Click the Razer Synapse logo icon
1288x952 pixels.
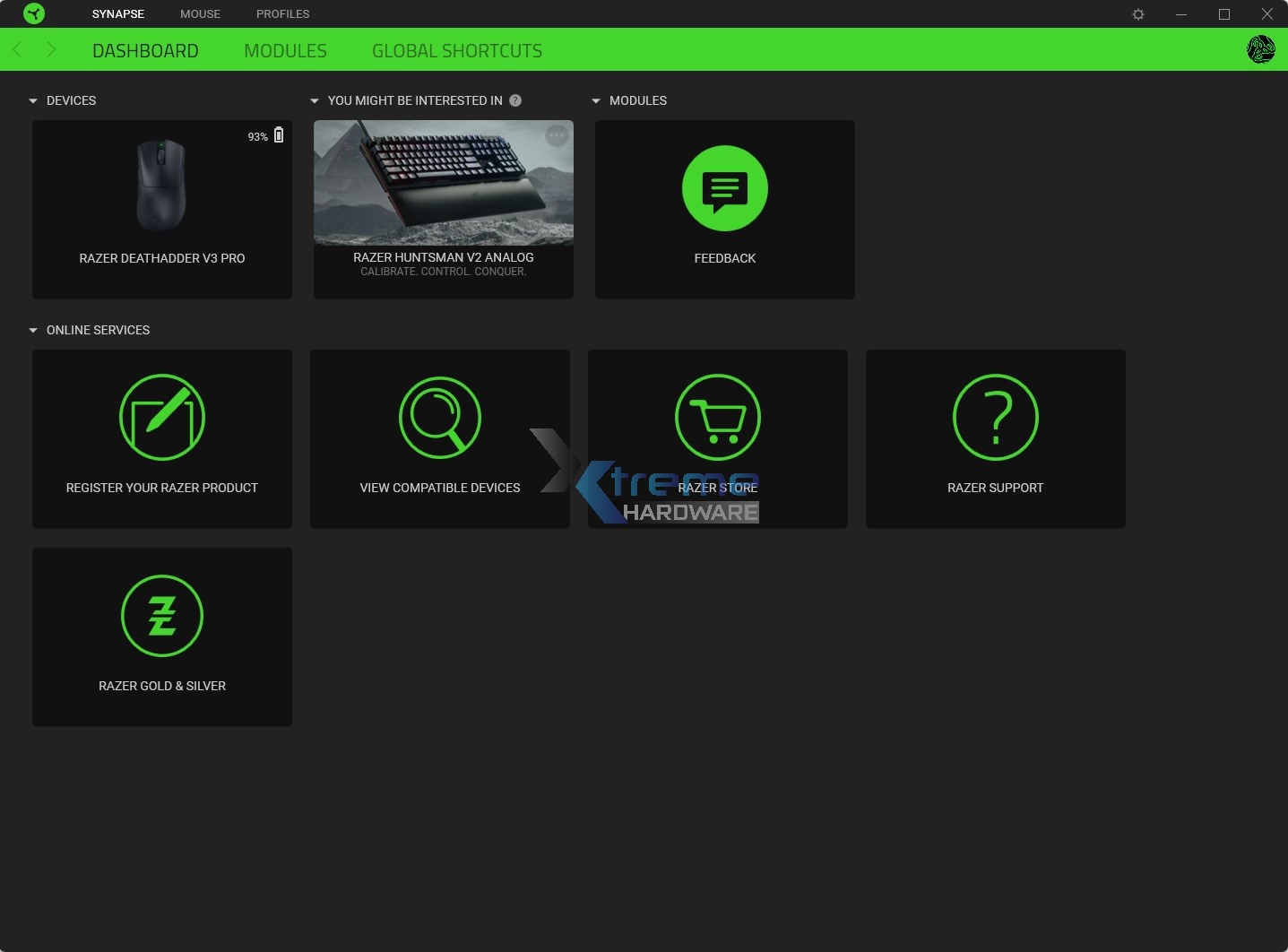pyautogui.click(x=34, y=13)
